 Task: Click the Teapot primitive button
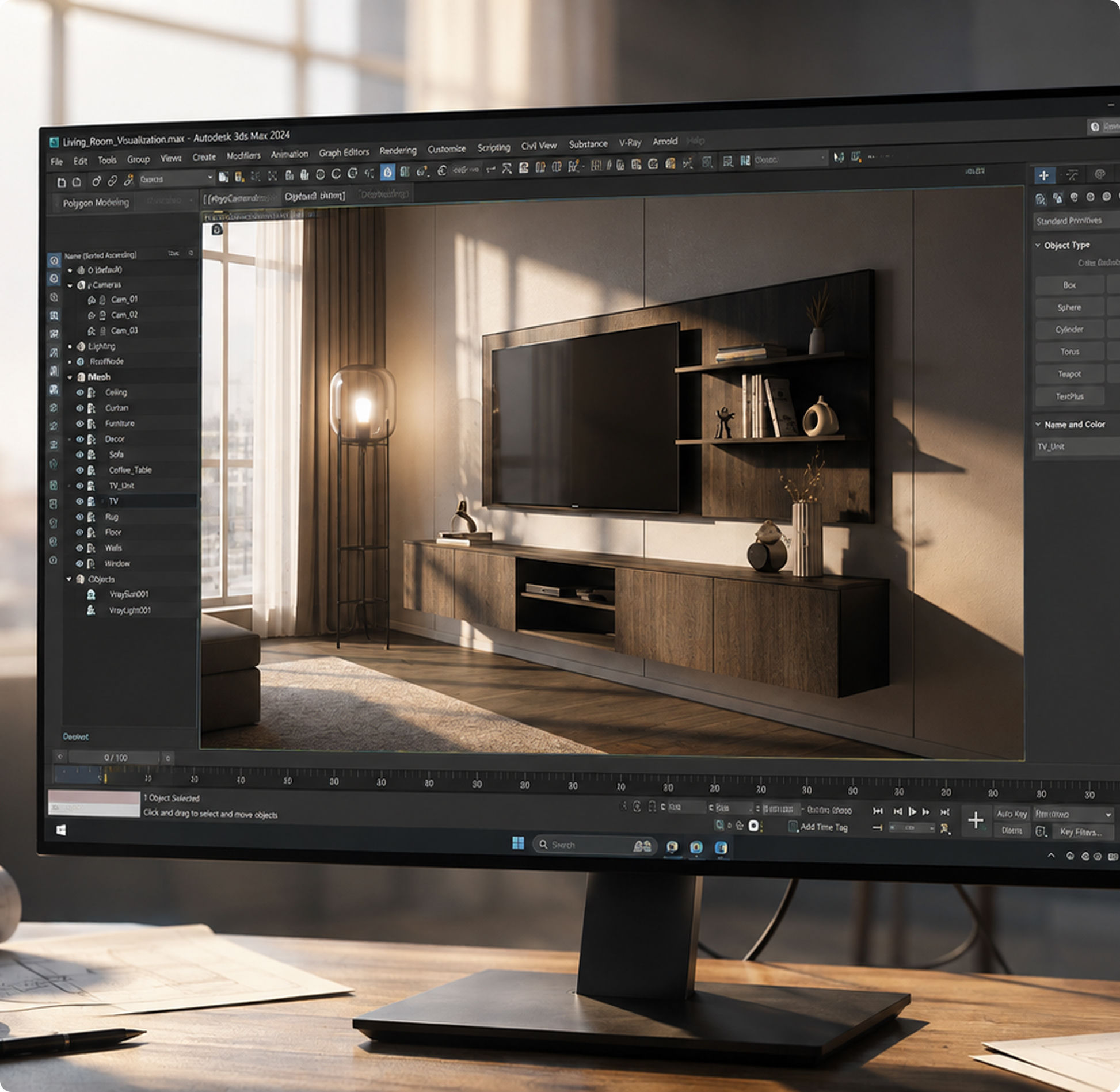[x=1069, y=374]
